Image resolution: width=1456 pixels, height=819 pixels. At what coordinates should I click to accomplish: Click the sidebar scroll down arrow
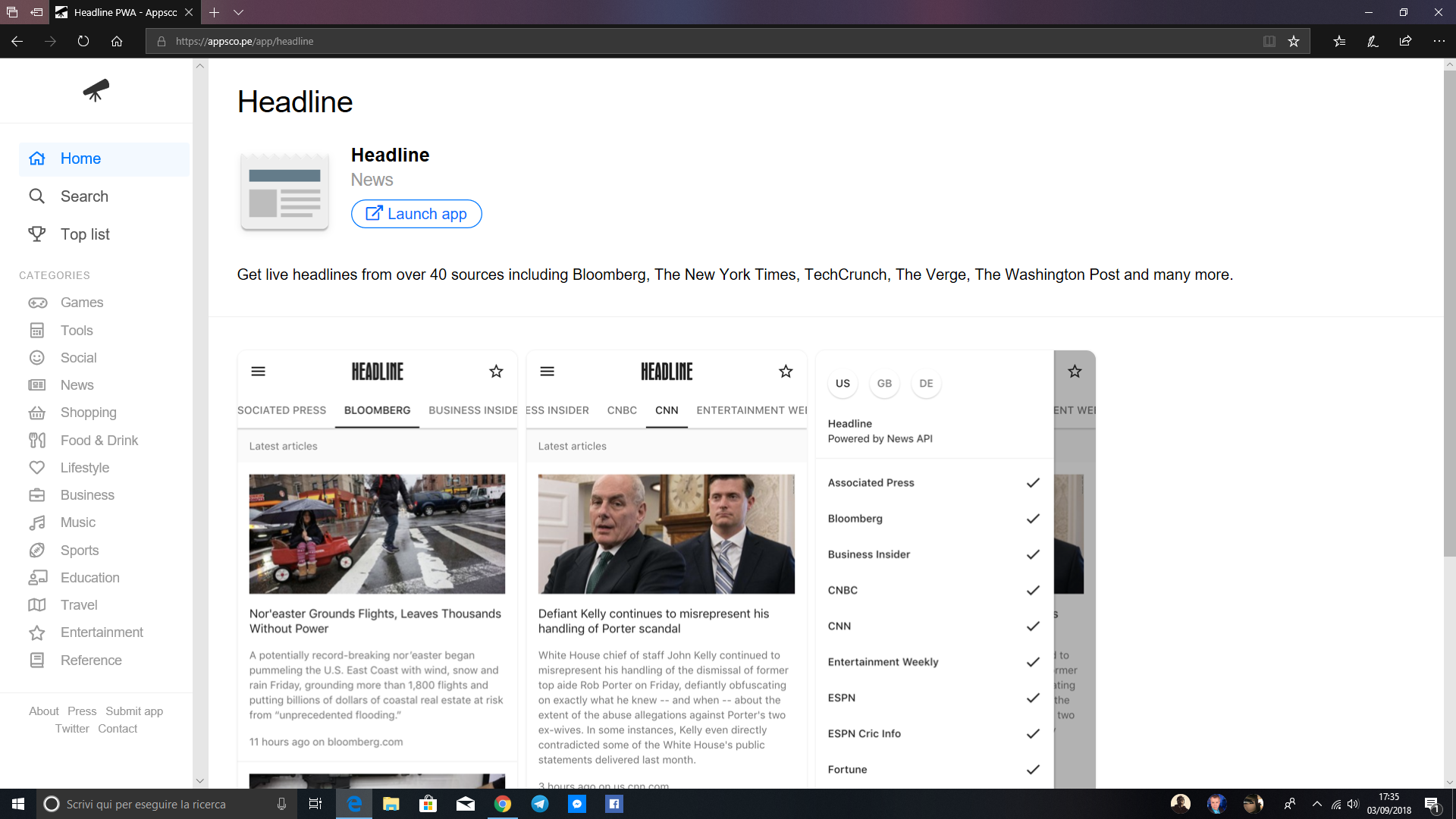click(x=200, y=780)
